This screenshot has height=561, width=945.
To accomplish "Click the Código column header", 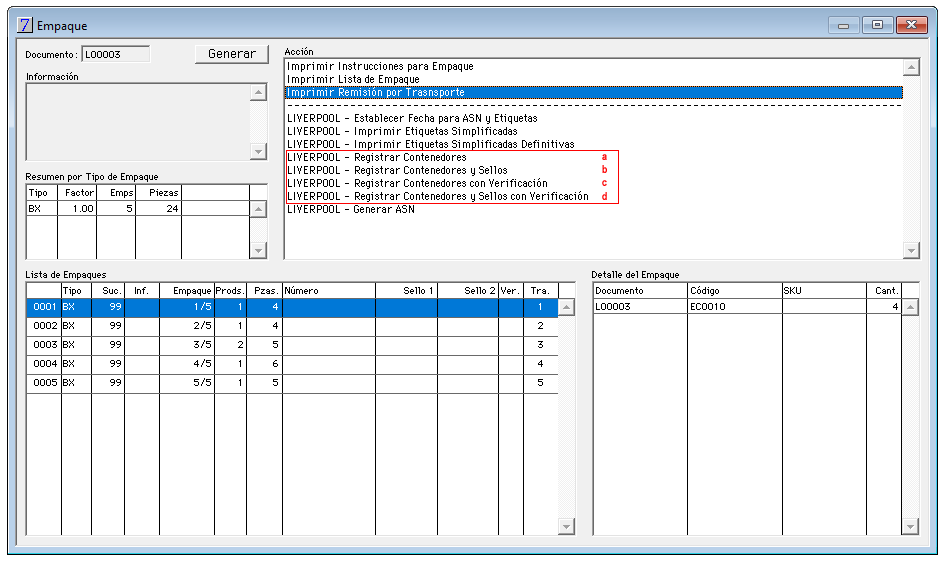I will 735,290.
